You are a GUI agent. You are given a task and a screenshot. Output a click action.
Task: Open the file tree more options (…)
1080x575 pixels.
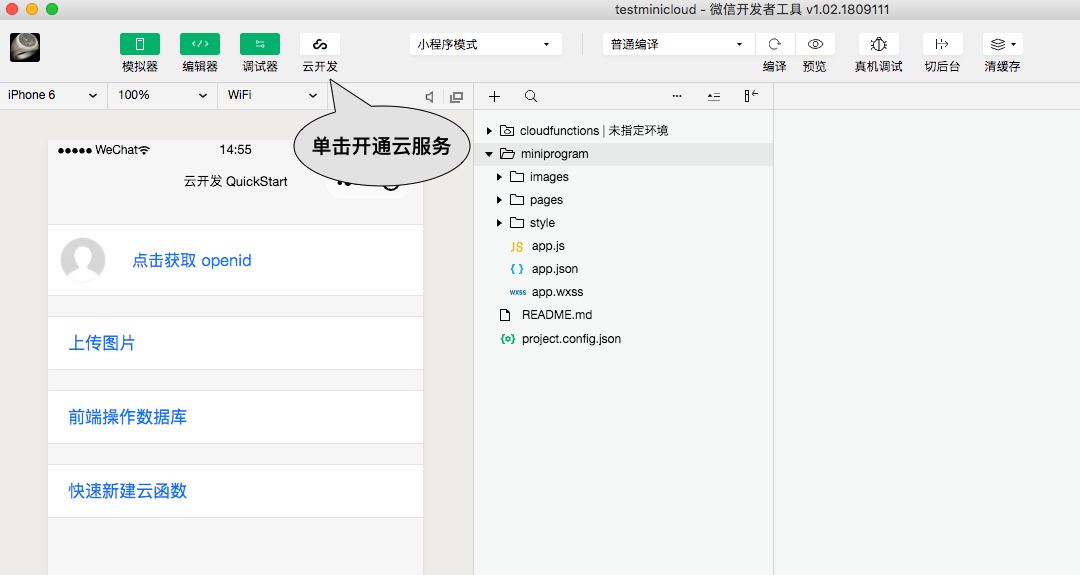(x=677, y=96)
